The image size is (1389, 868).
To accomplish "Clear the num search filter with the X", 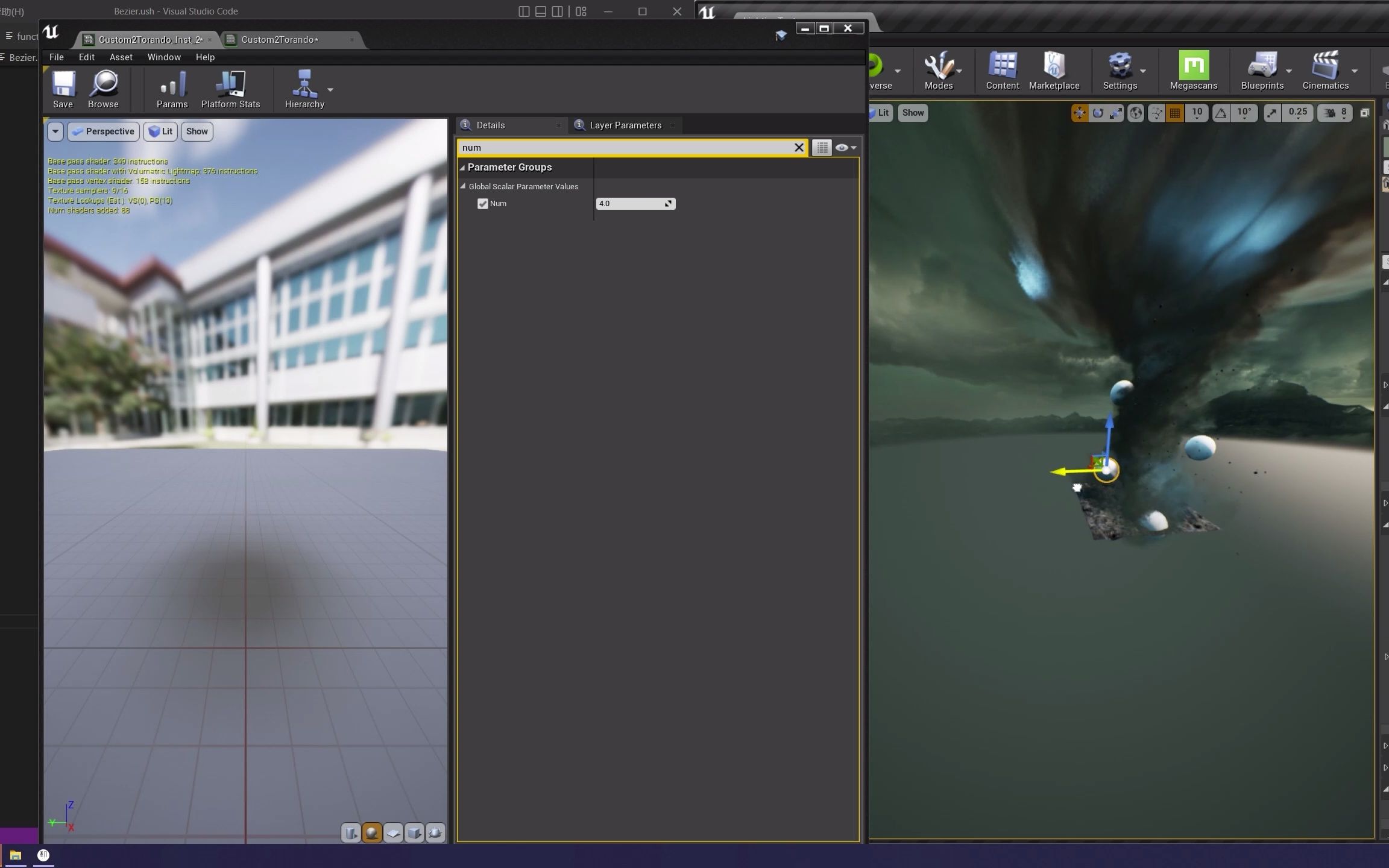I will pos(798,147).
